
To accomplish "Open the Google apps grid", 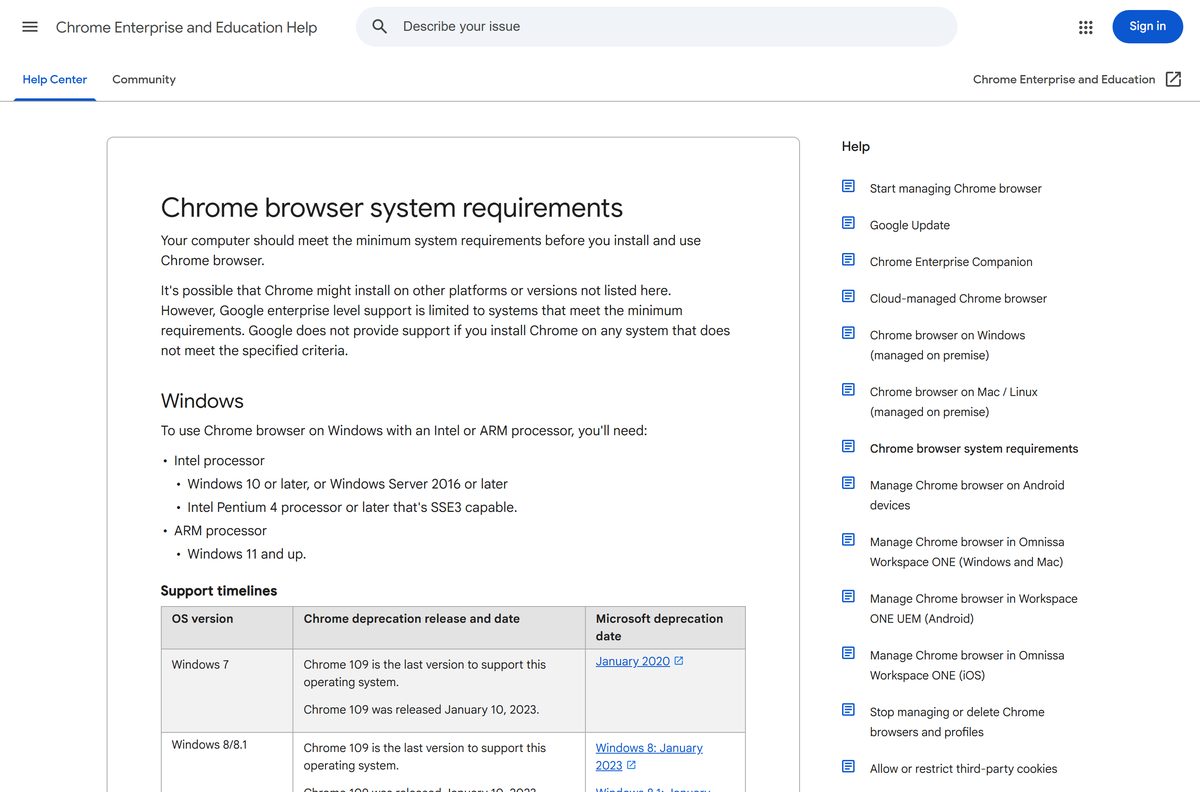I will click(x=1086, y=27).
